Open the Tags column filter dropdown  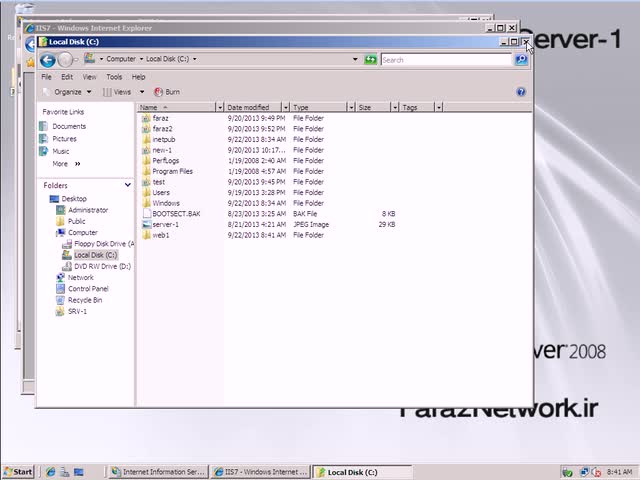[x=439, y=107]
